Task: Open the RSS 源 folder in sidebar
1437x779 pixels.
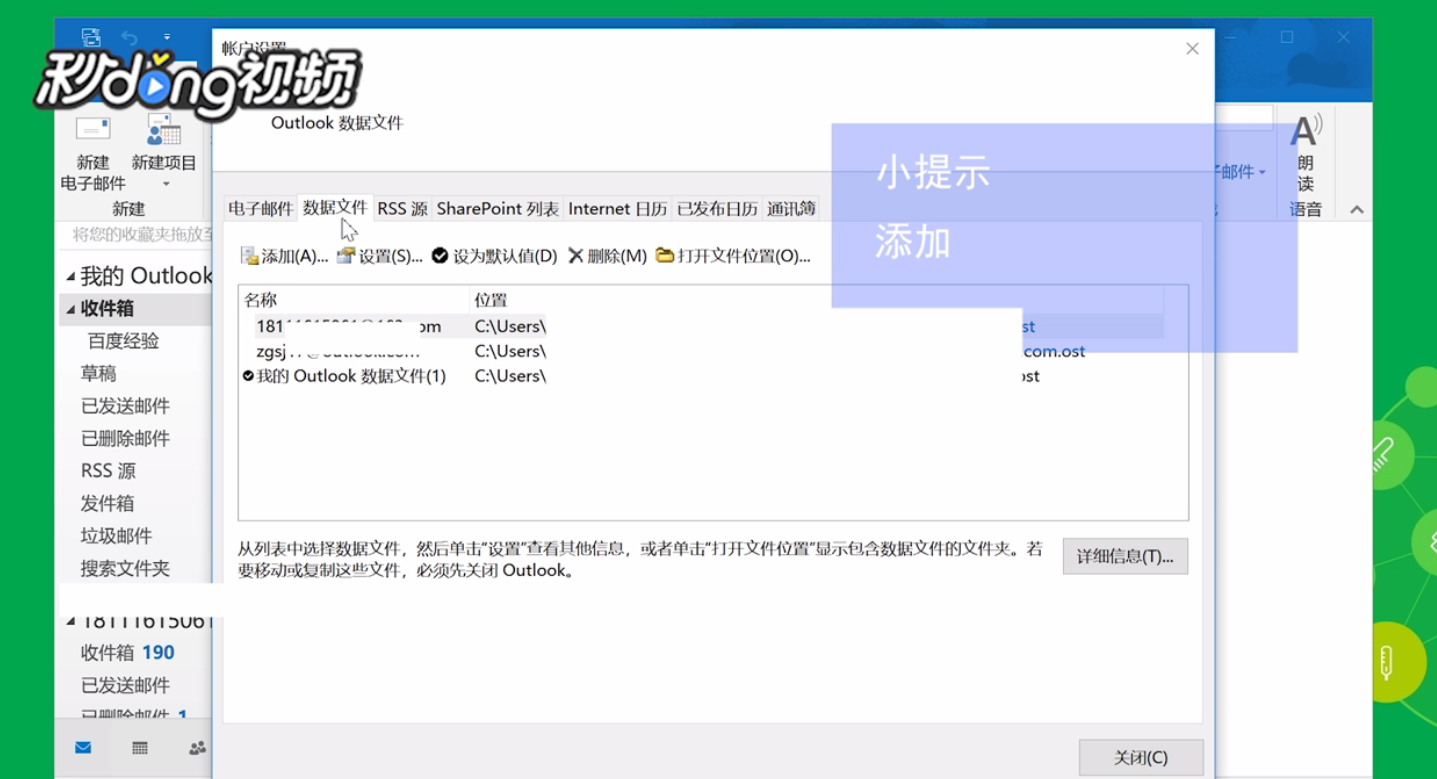Action: pyautogui.click(x=108, y=471)
